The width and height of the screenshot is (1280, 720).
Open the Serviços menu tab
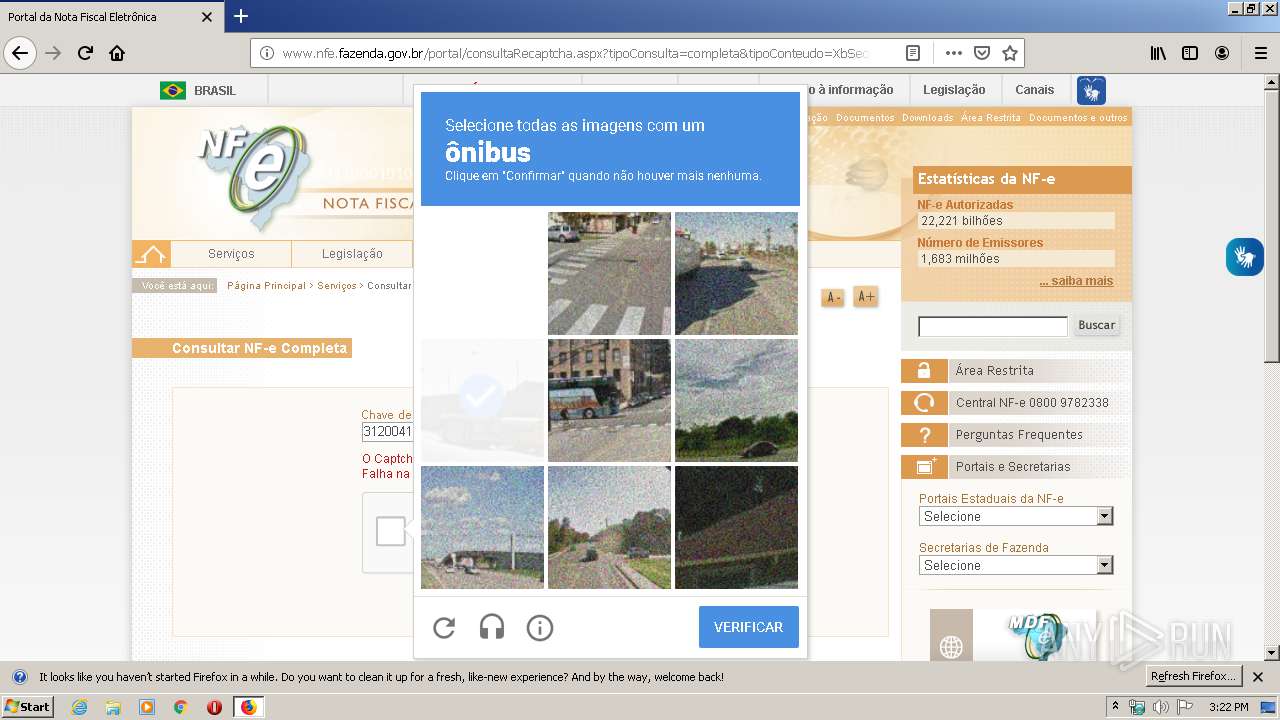coord(231,254)
